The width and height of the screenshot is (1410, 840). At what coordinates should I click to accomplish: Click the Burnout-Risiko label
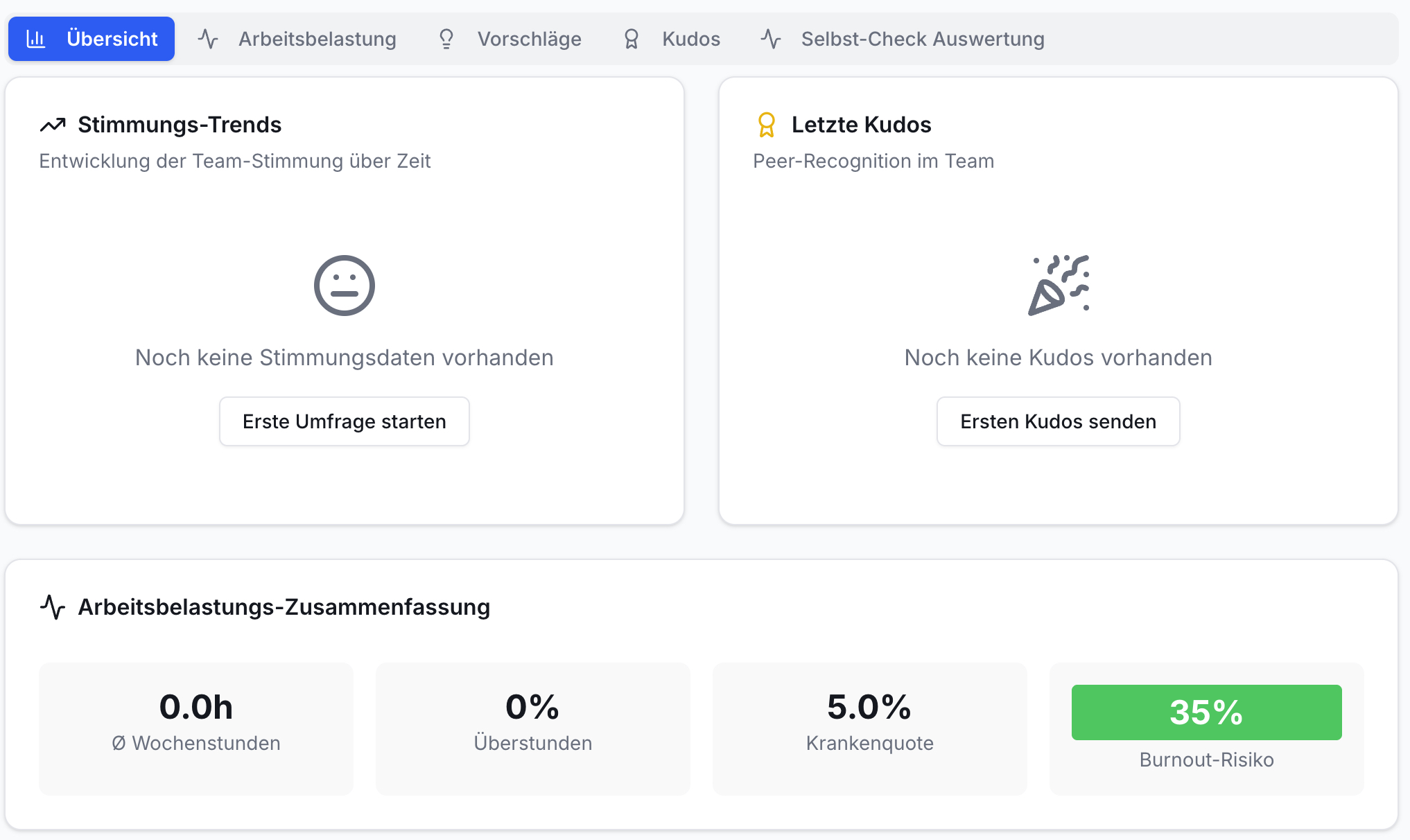1207,760
